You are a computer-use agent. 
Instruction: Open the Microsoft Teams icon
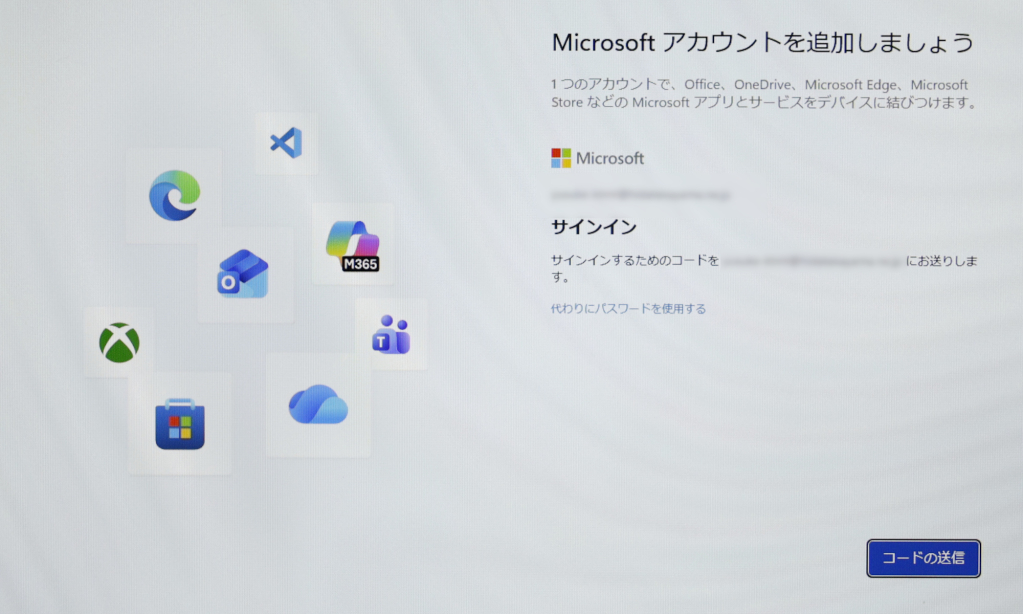coord(391,334)
